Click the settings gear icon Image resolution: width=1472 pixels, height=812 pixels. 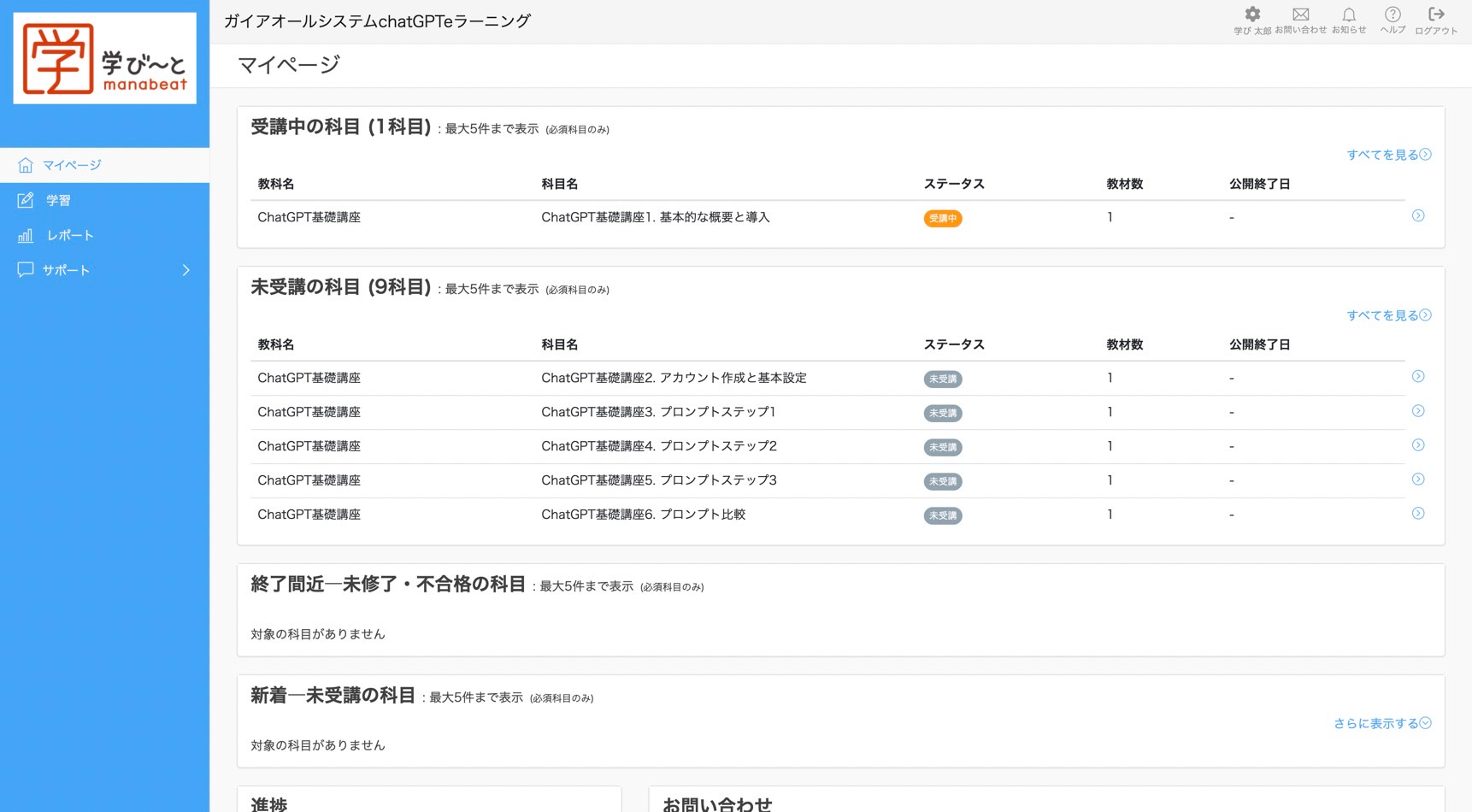pyautogui.click(x=1251, y=15)
